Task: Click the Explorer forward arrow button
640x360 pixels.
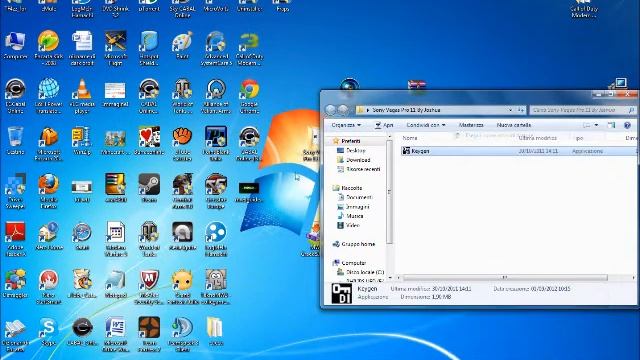Action: click(x=343, y=109)
